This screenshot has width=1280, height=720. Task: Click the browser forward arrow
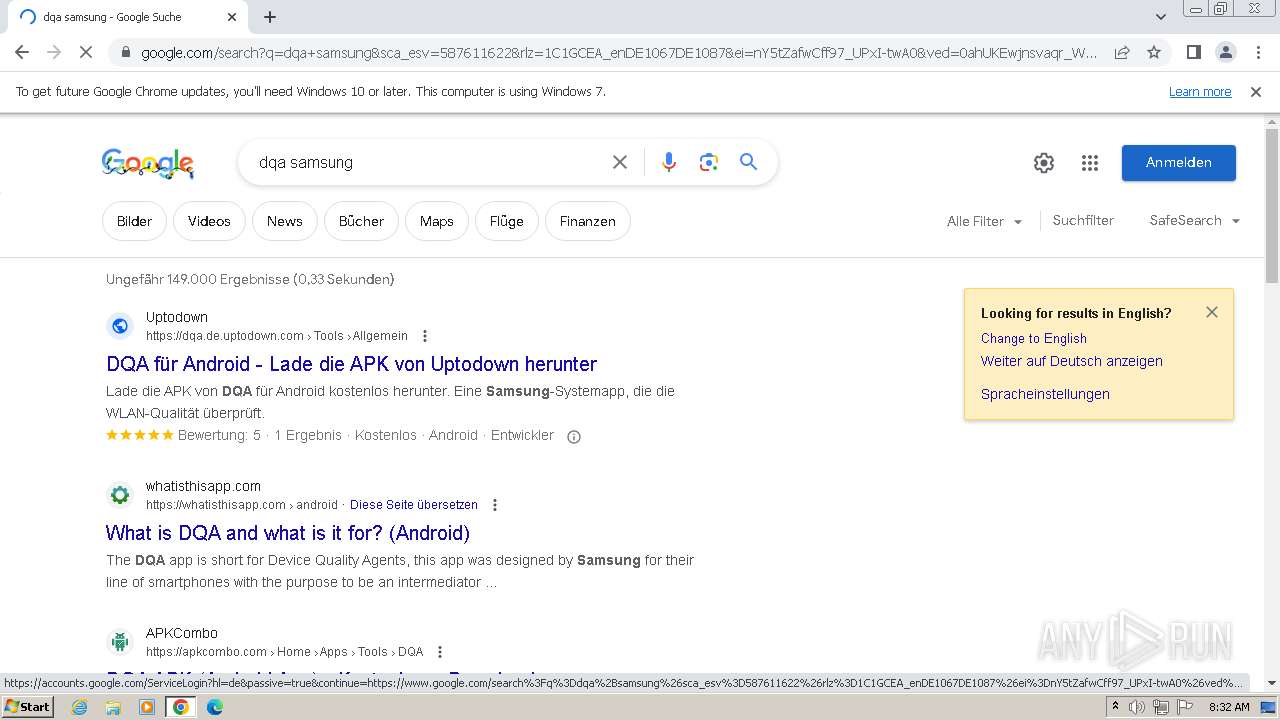54,52
